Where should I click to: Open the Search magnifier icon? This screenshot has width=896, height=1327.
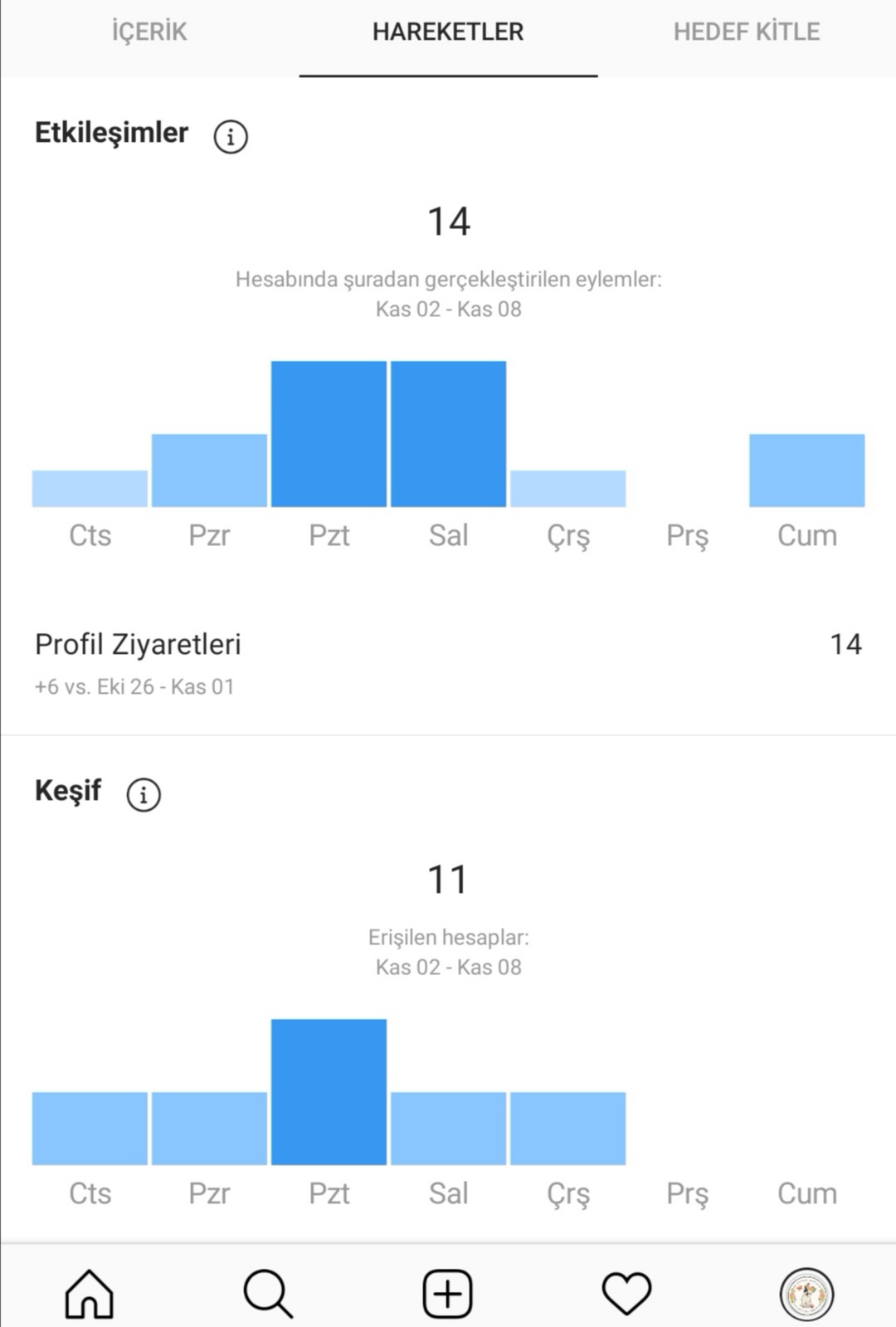(x=268, y=1293)
